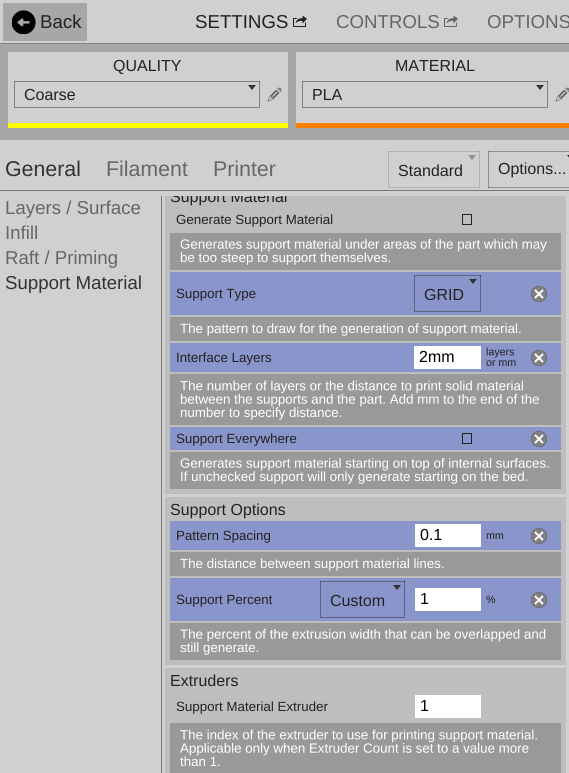Pop out the SETTINGS panel icon
Screen dimensions: 569x773
(x=300, y=22)
